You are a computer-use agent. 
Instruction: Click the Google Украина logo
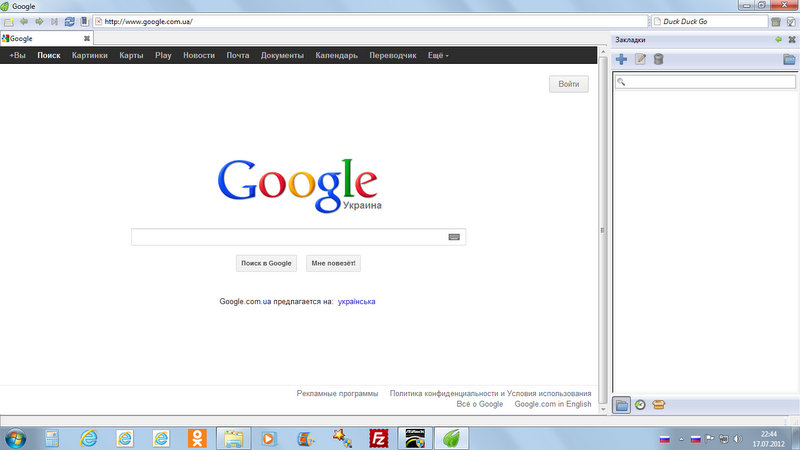click(299, 186)
